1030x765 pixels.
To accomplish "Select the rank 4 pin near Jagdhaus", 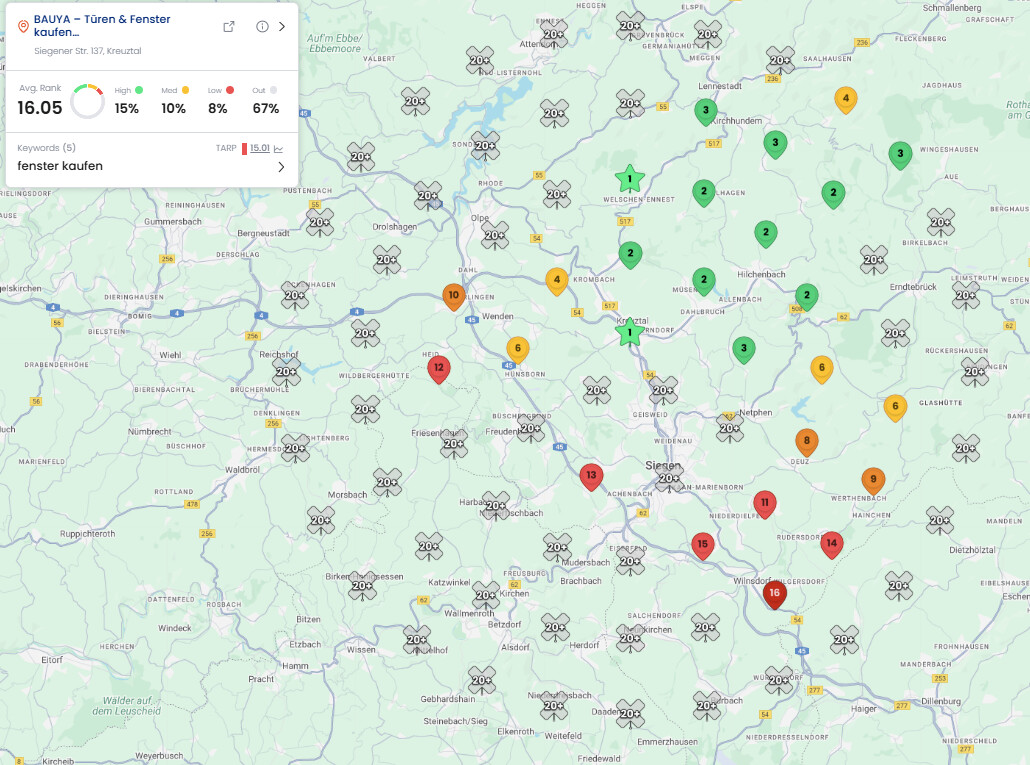I will tap(845, 100).
